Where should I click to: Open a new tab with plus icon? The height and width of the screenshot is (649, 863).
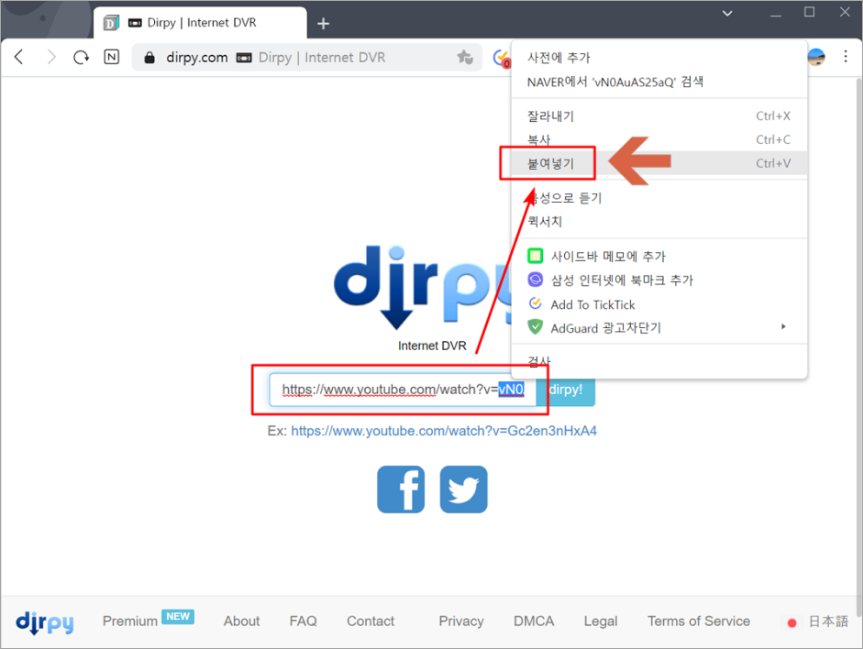click(323, 24)
